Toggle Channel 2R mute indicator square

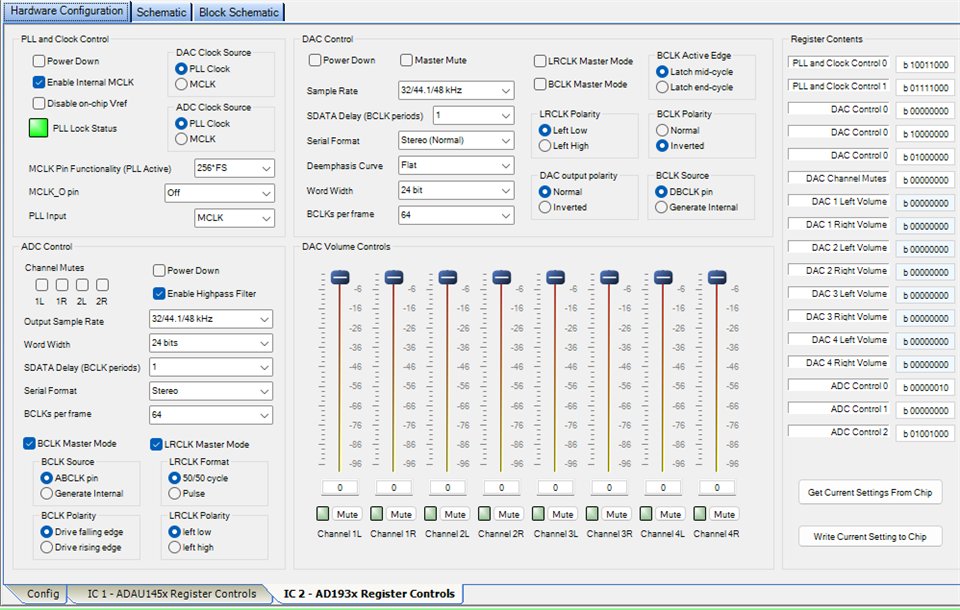click(484, 513)
